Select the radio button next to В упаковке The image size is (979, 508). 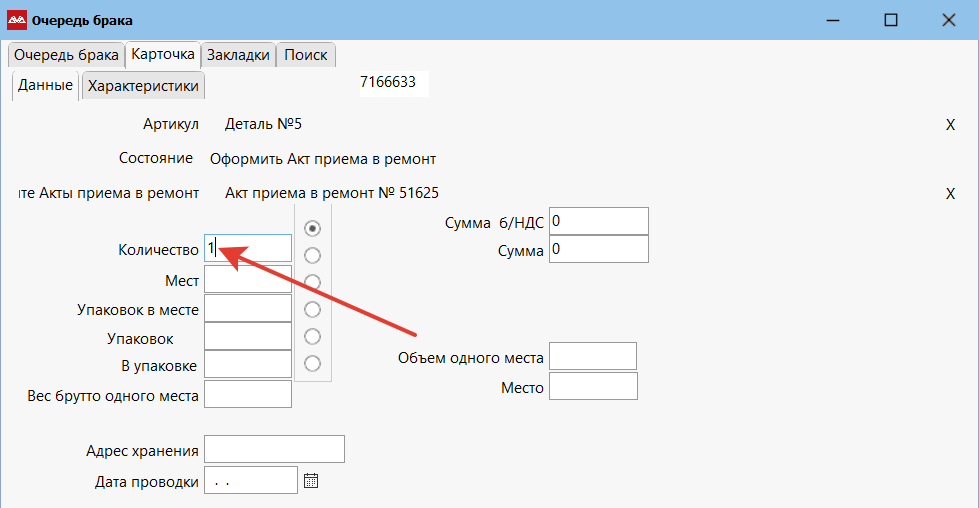coord(312,363)
